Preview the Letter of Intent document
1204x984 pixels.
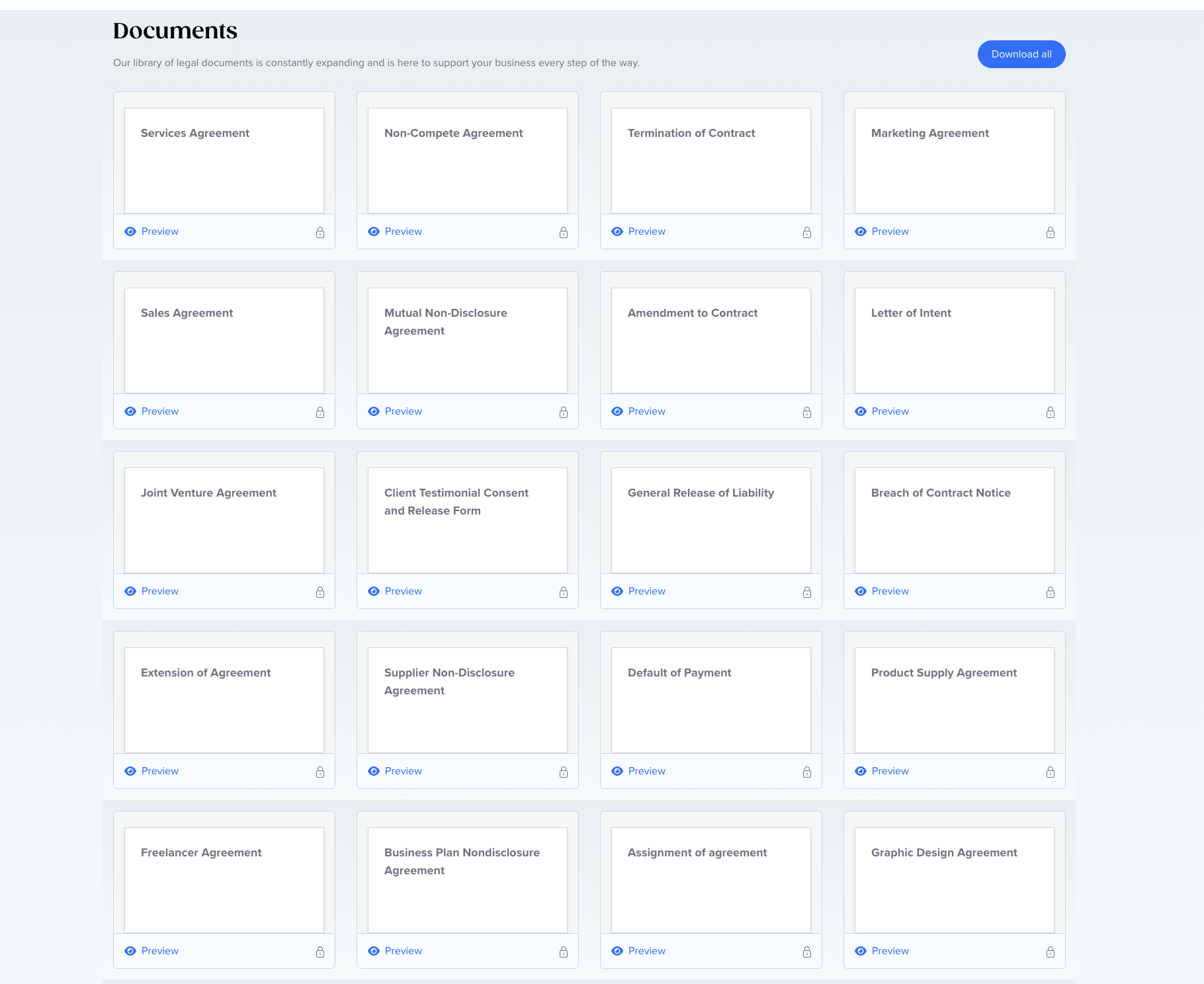(x=882, y=411)
